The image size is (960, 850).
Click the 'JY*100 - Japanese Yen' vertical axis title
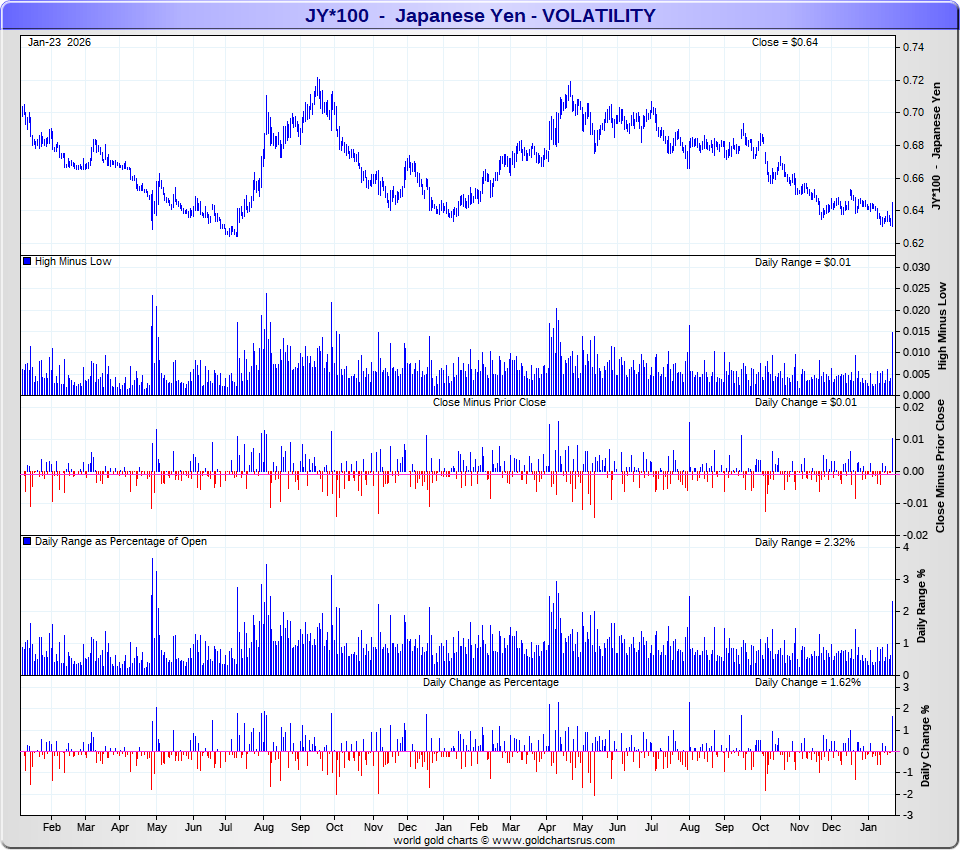(x=936, y=146)
